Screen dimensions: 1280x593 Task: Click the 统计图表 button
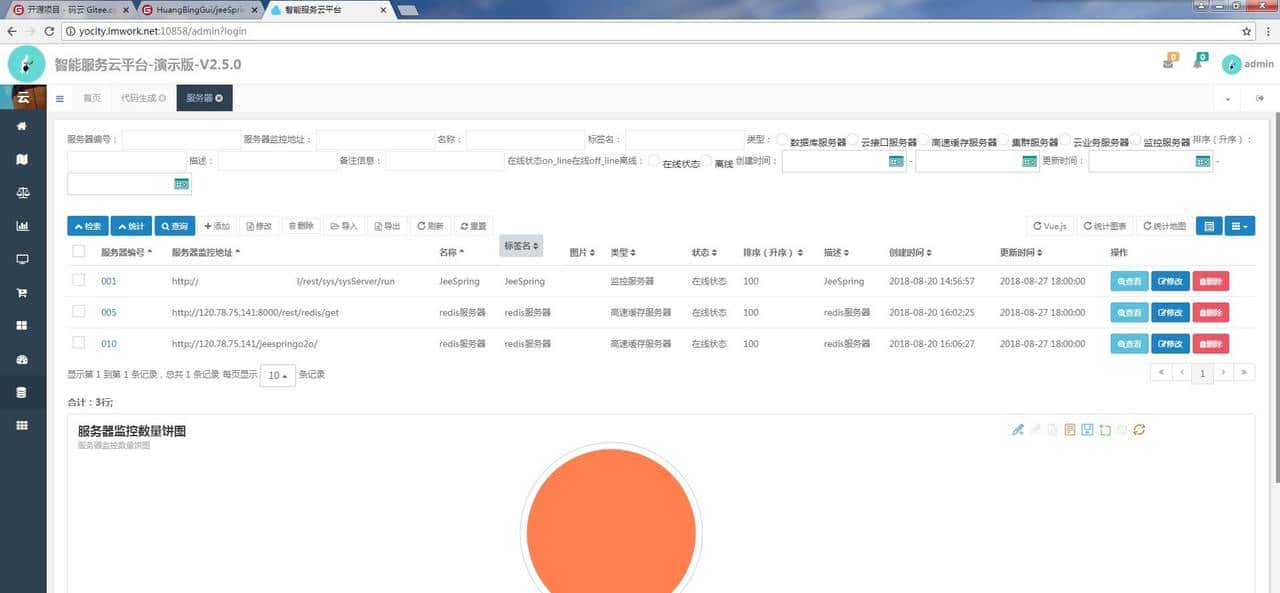pos(1105,226)
